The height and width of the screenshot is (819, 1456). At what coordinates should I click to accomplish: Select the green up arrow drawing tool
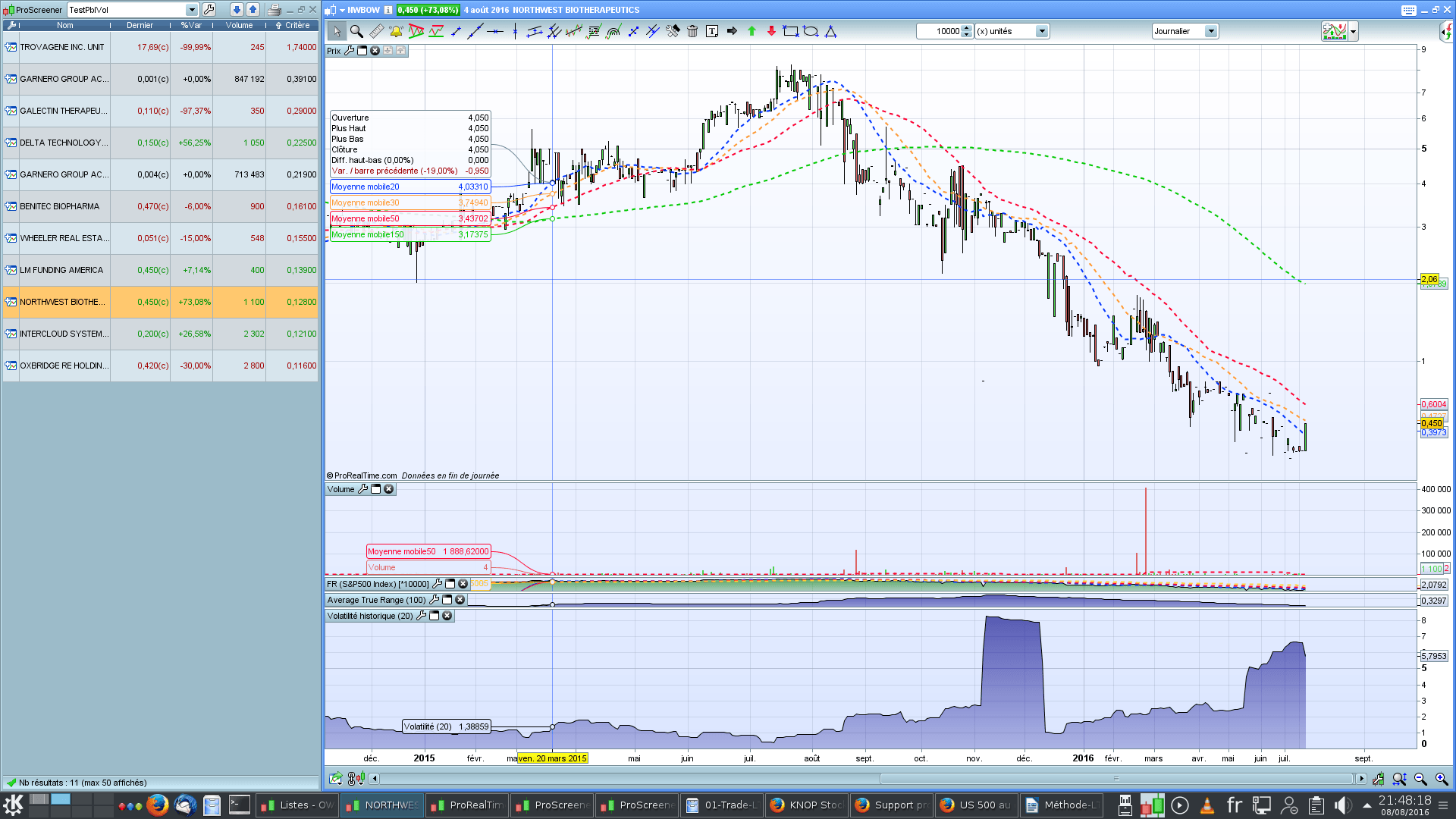click(752, 31)
